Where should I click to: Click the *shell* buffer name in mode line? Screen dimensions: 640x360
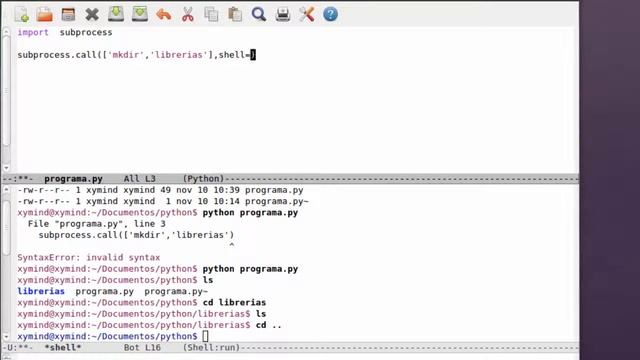click(x=63, y=348)
